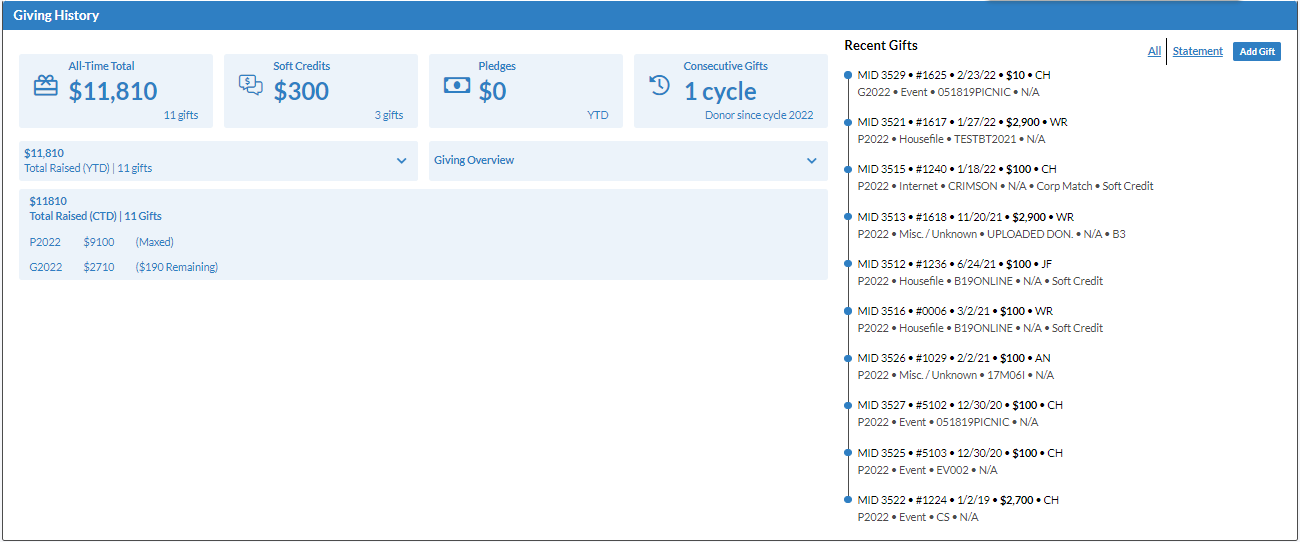Click the gift box icon beside All-Time Total
Image resolution: width=1300 pixels, height=542 pixels.
pyautogui.click(x=46, y=86)
